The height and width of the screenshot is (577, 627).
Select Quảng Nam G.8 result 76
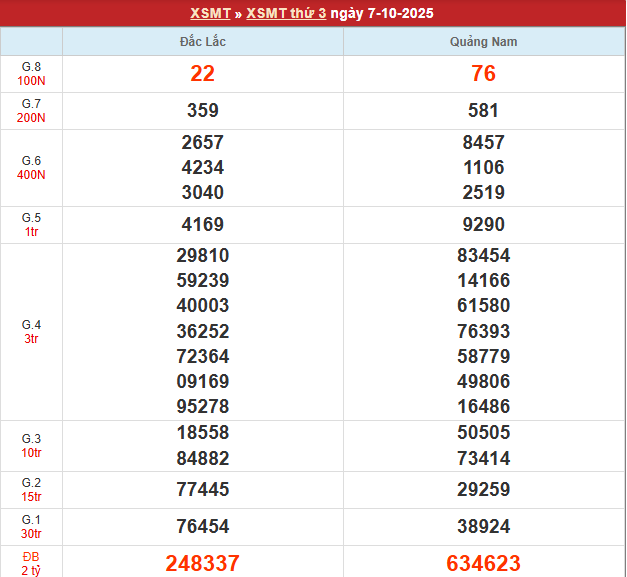tap(484, 74)
